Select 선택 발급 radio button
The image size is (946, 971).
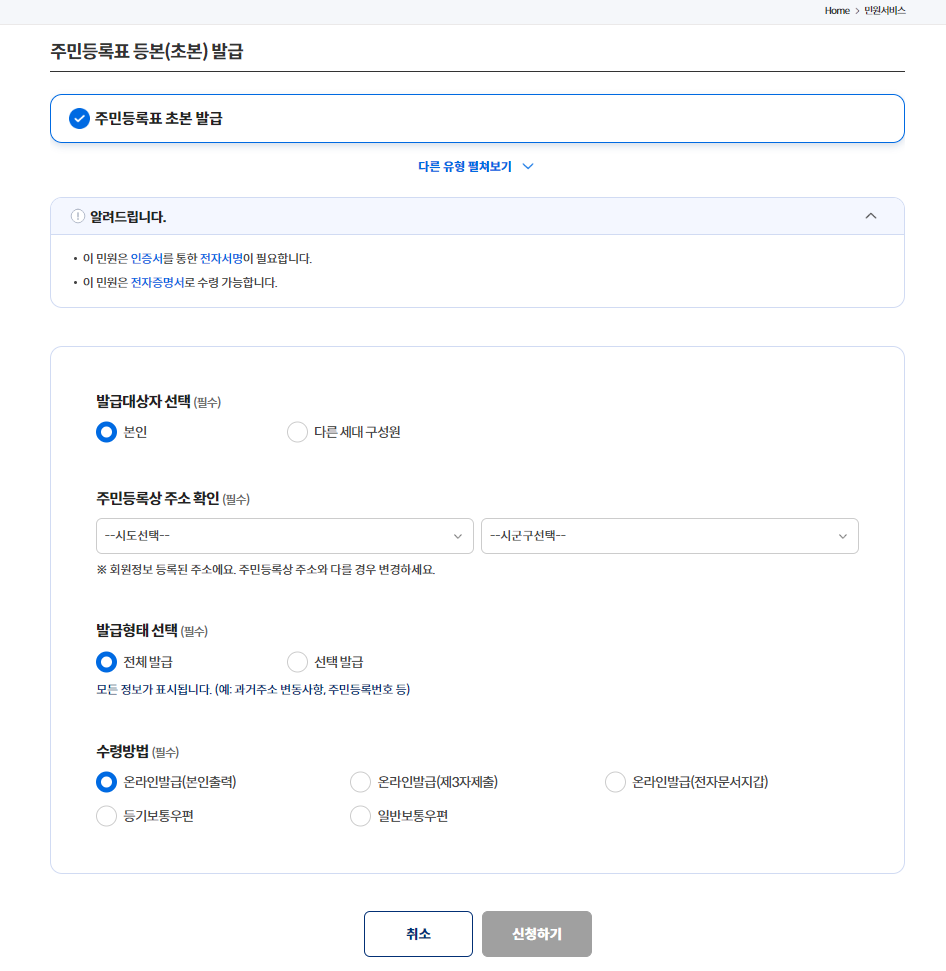click(x=297, y=662)
